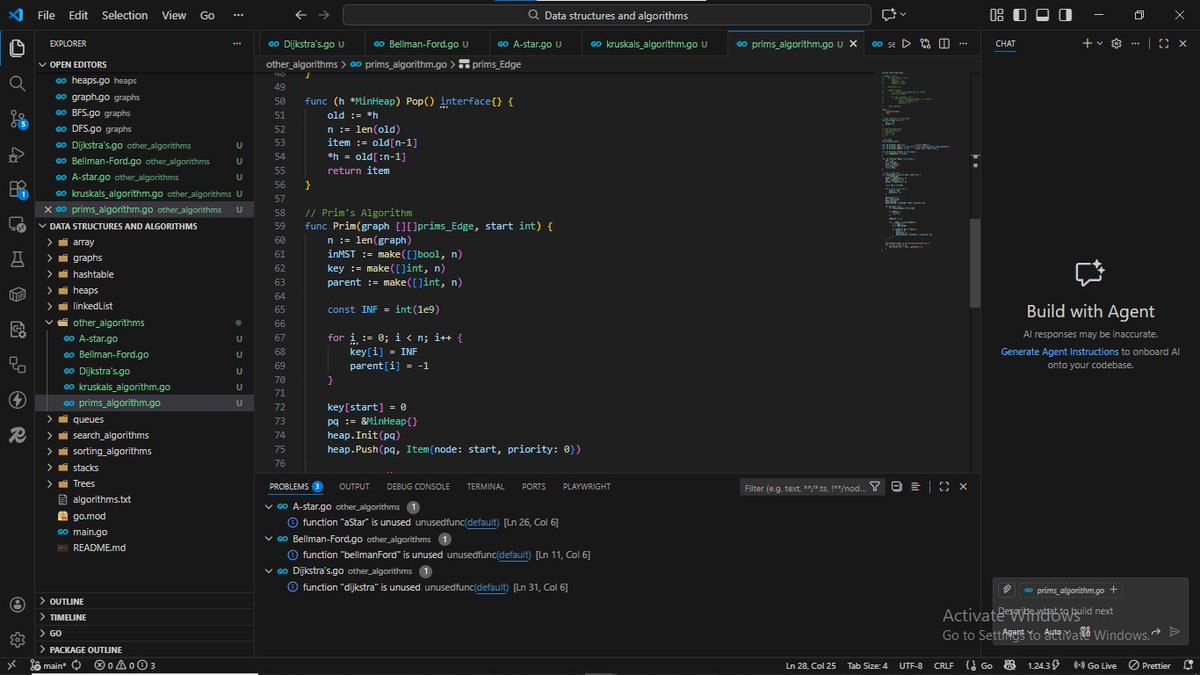1200x675 pixels.
Task: Split the editor to the right
Action: point(942,44)
